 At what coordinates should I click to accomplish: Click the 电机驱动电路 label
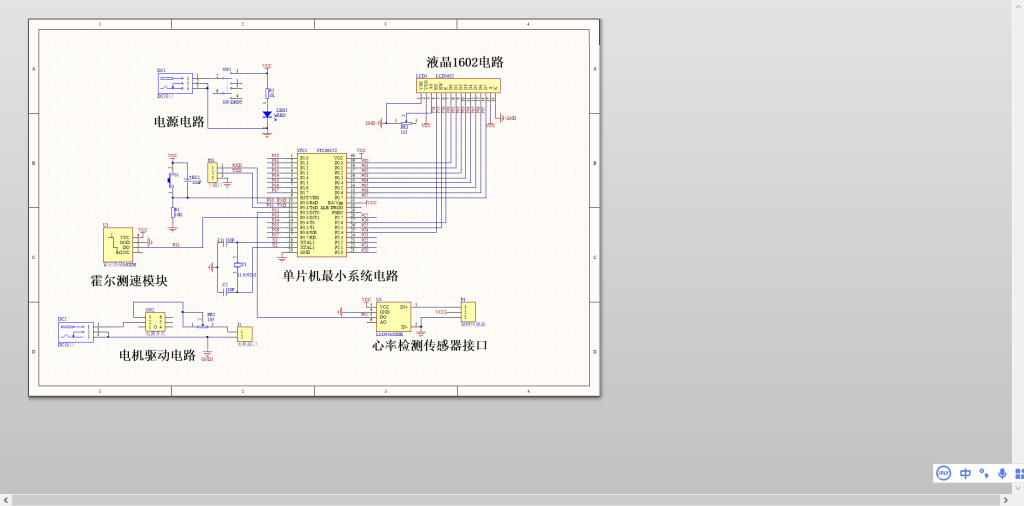click(x=157, y=355)
